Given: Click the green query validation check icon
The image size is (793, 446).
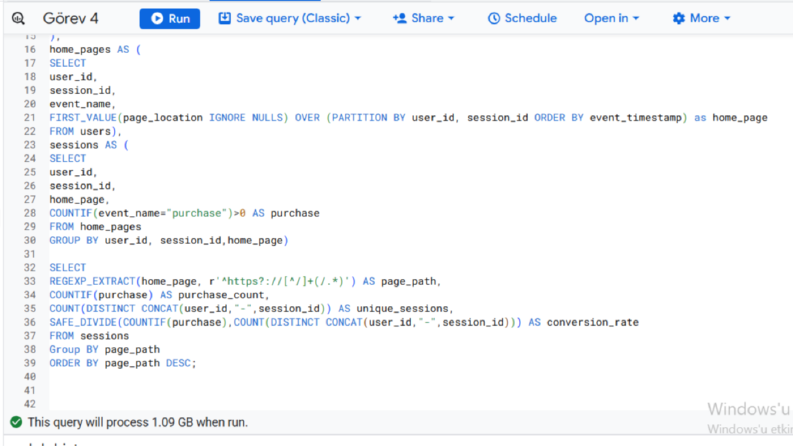Looking at the screenshot, I should [x=16, y=422].
